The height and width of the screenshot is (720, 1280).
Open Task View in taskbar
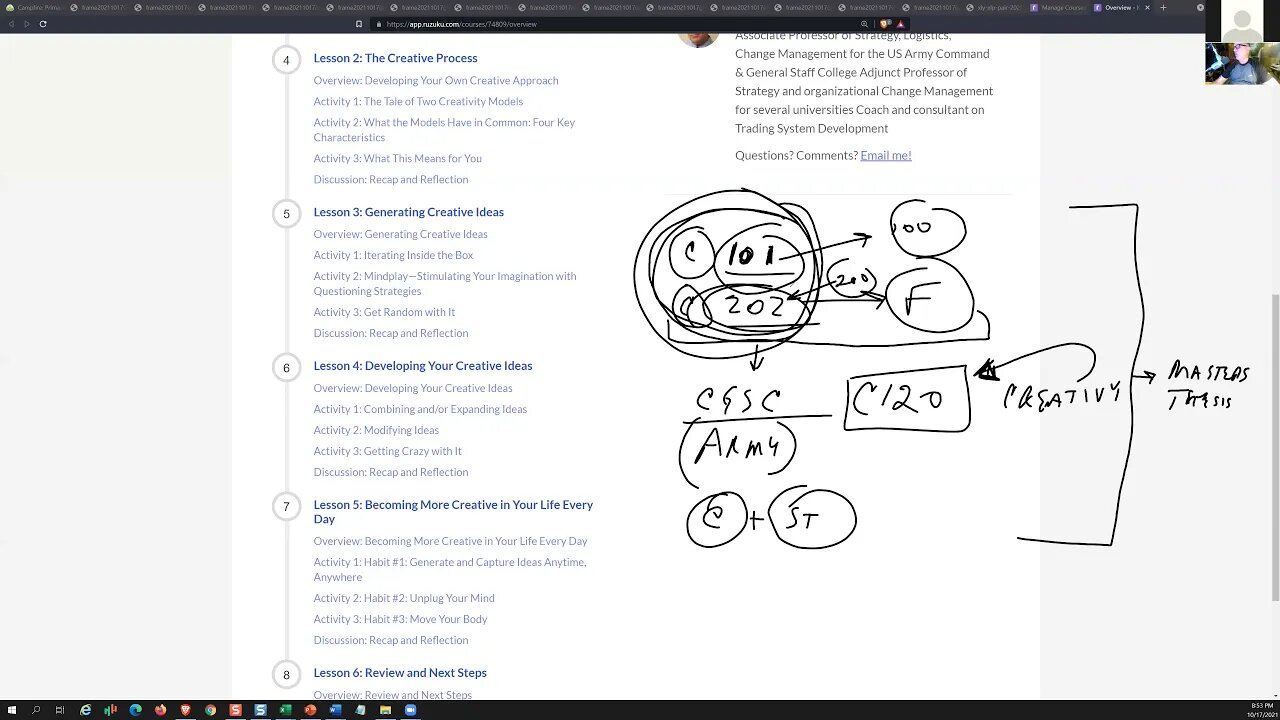[60, 710]
